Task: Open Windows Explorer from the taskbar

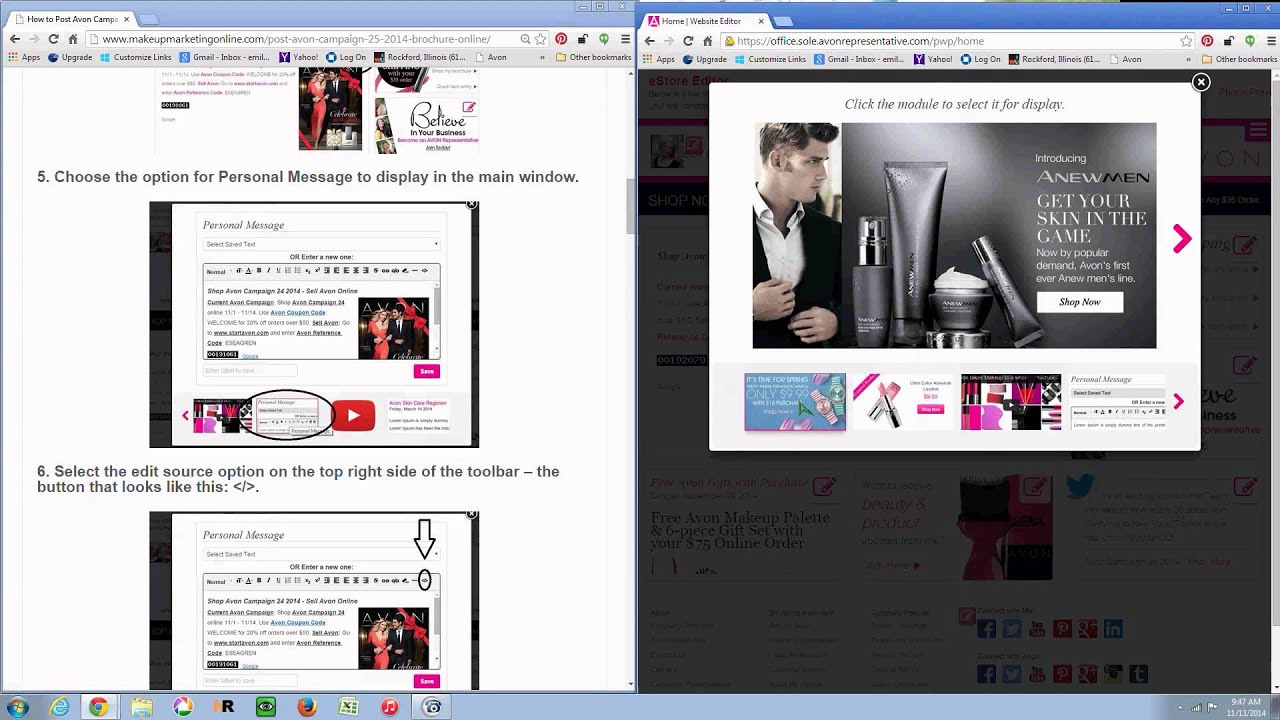Action: click(141, 707)
